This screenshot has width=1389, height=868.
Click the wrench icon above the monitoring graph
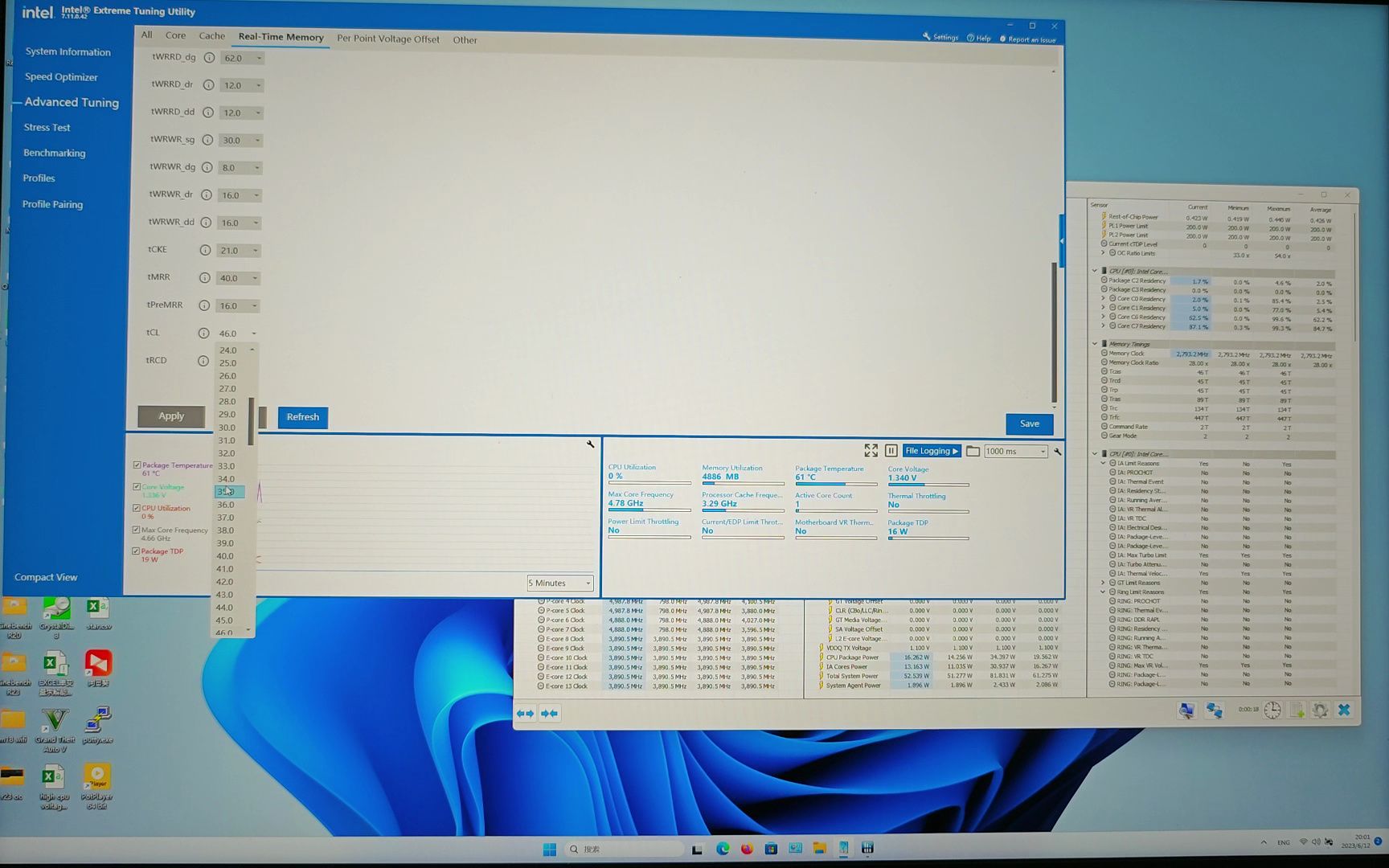[590, 444]
